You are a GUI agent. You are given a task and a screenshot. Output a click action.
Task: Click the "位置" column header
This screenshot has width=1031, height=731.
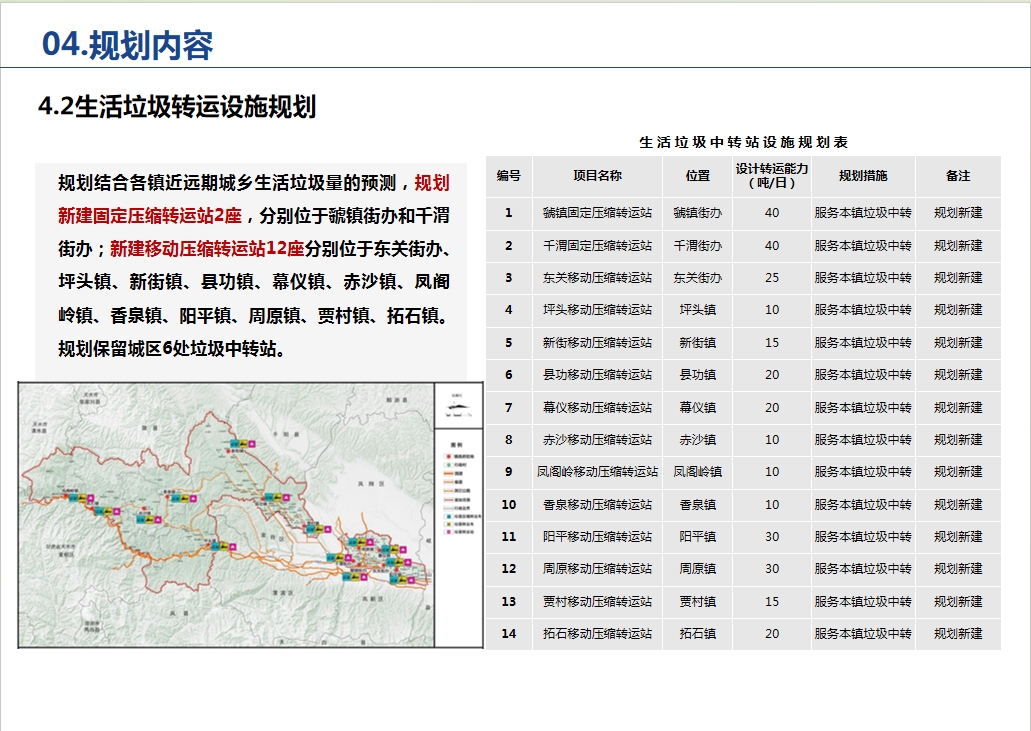pos(698,176)
